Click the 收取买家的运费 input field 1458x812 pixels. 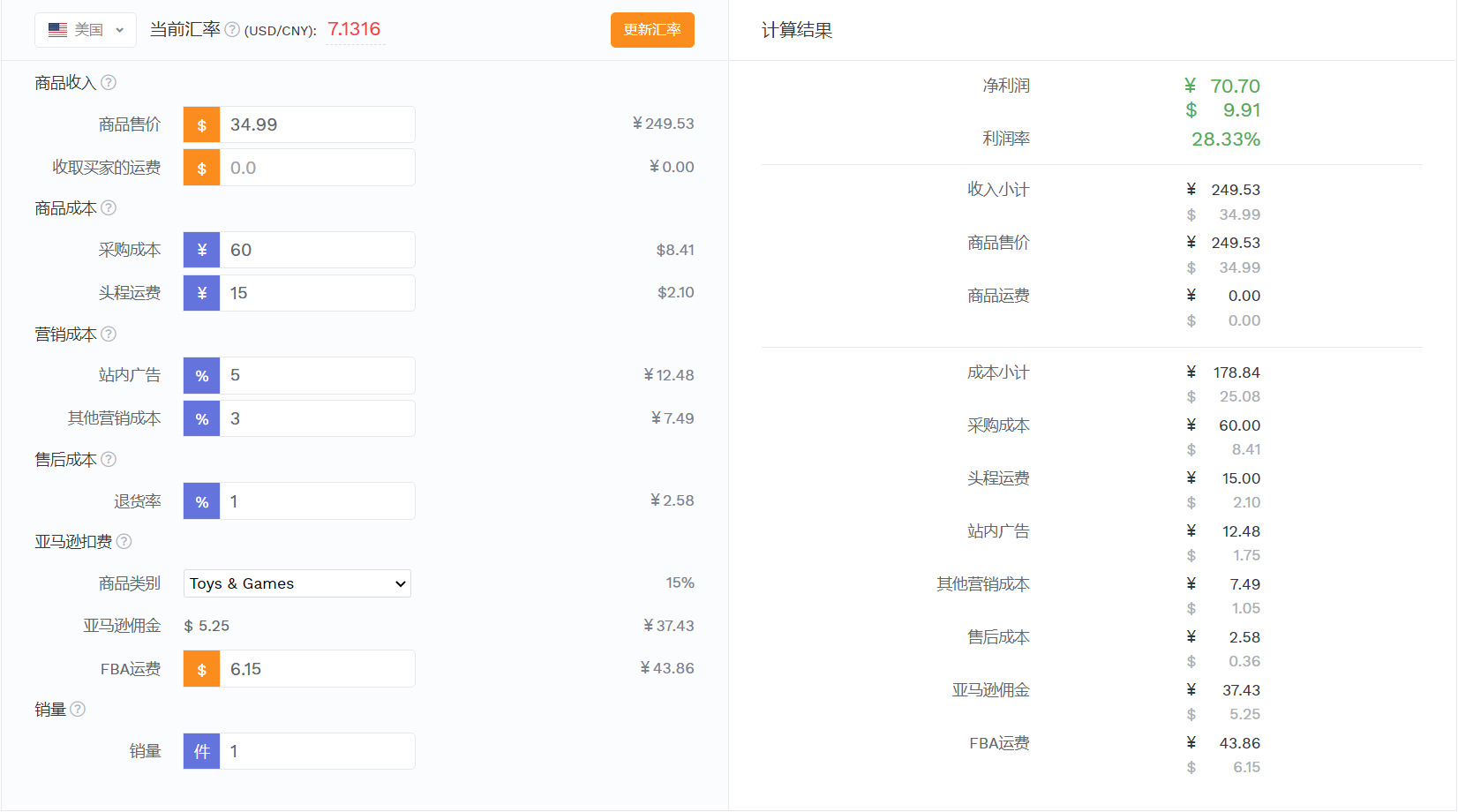(x=317, y=168)
